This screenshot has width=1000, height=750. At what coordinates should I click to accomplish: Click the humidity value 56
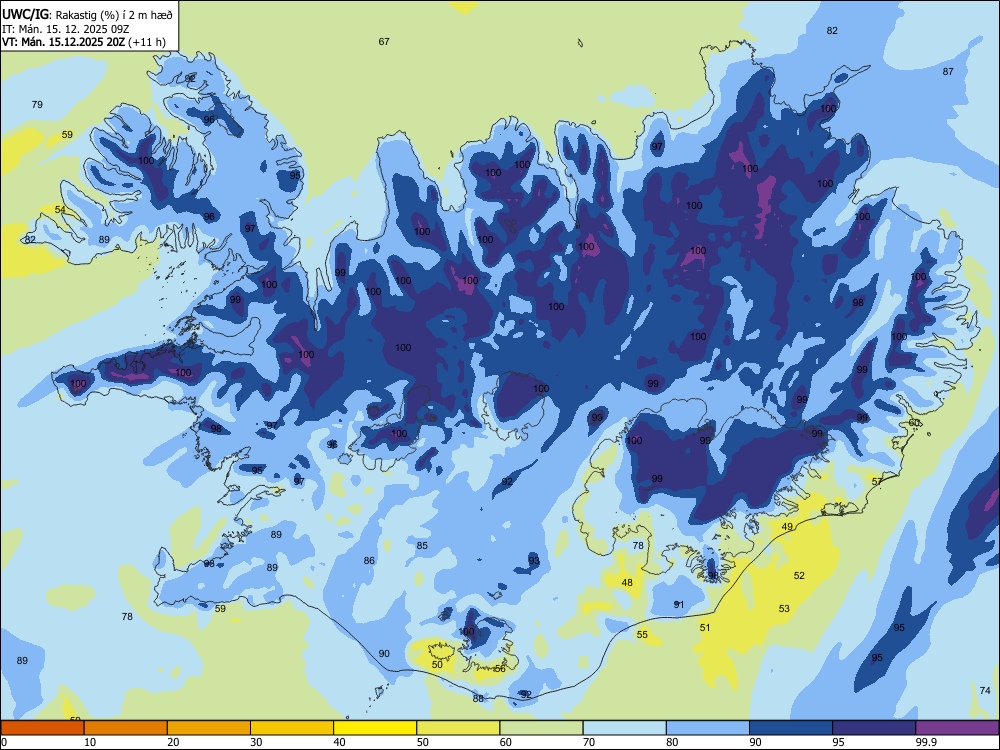click(x=500, y=668)
